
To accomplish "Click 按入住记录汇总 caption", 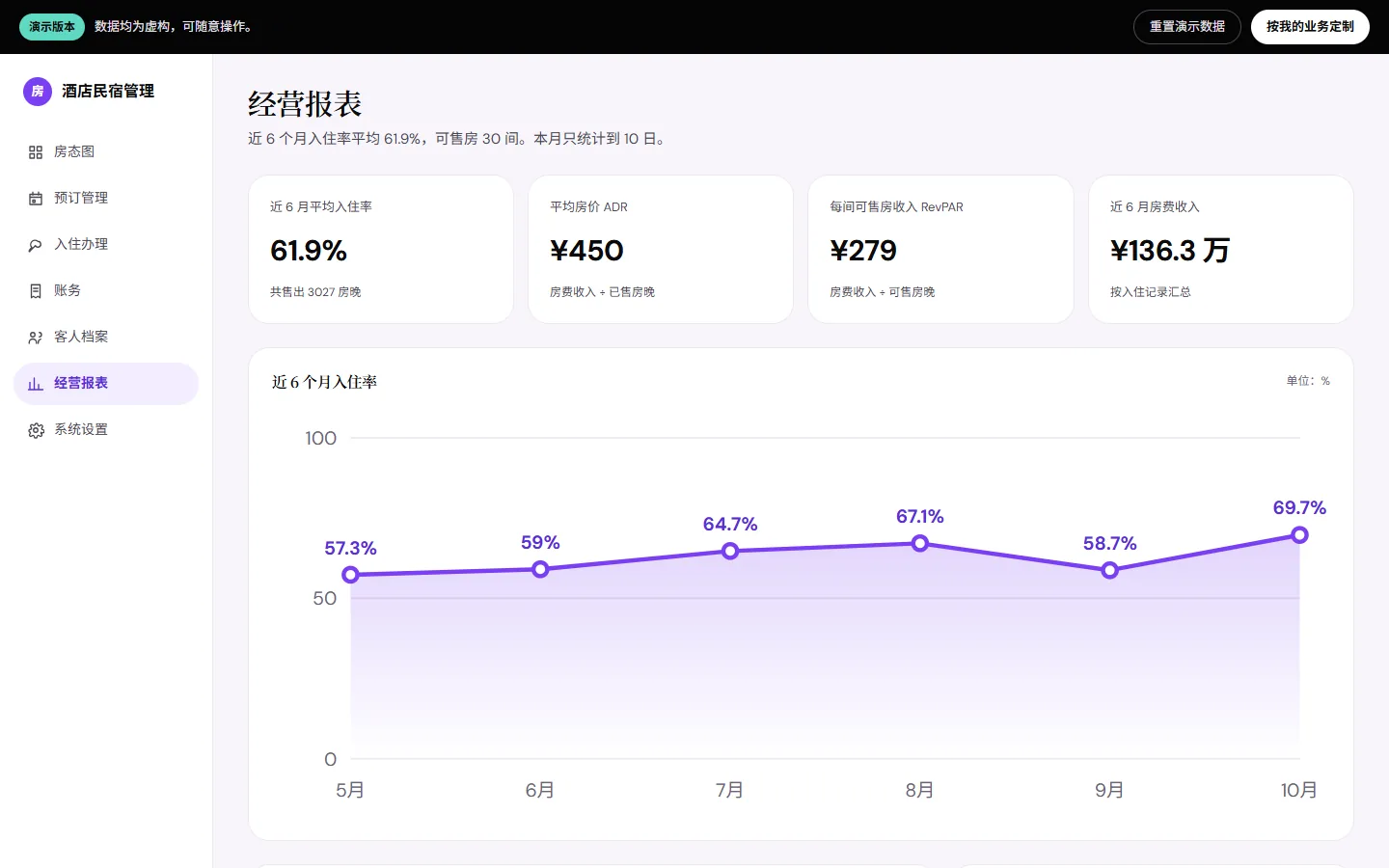I will pyautogui.click(x=1151, y=292).
